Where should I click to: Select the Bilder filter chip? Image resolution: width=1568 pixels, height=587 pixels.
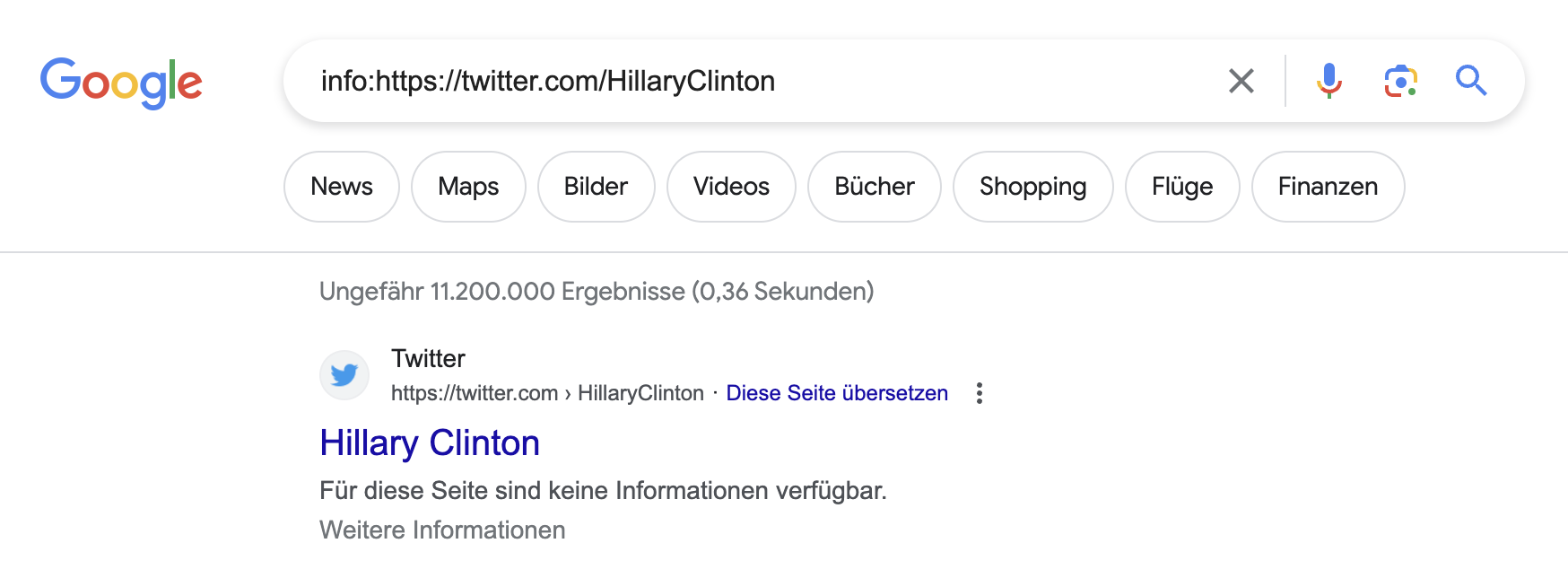coord(596,187)
